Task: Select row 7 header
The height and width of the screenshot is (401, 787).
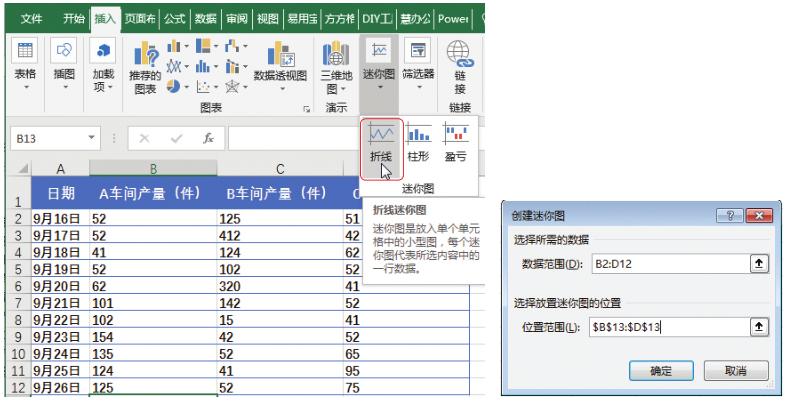Action: pyautogui.click(x=19, y=303)
